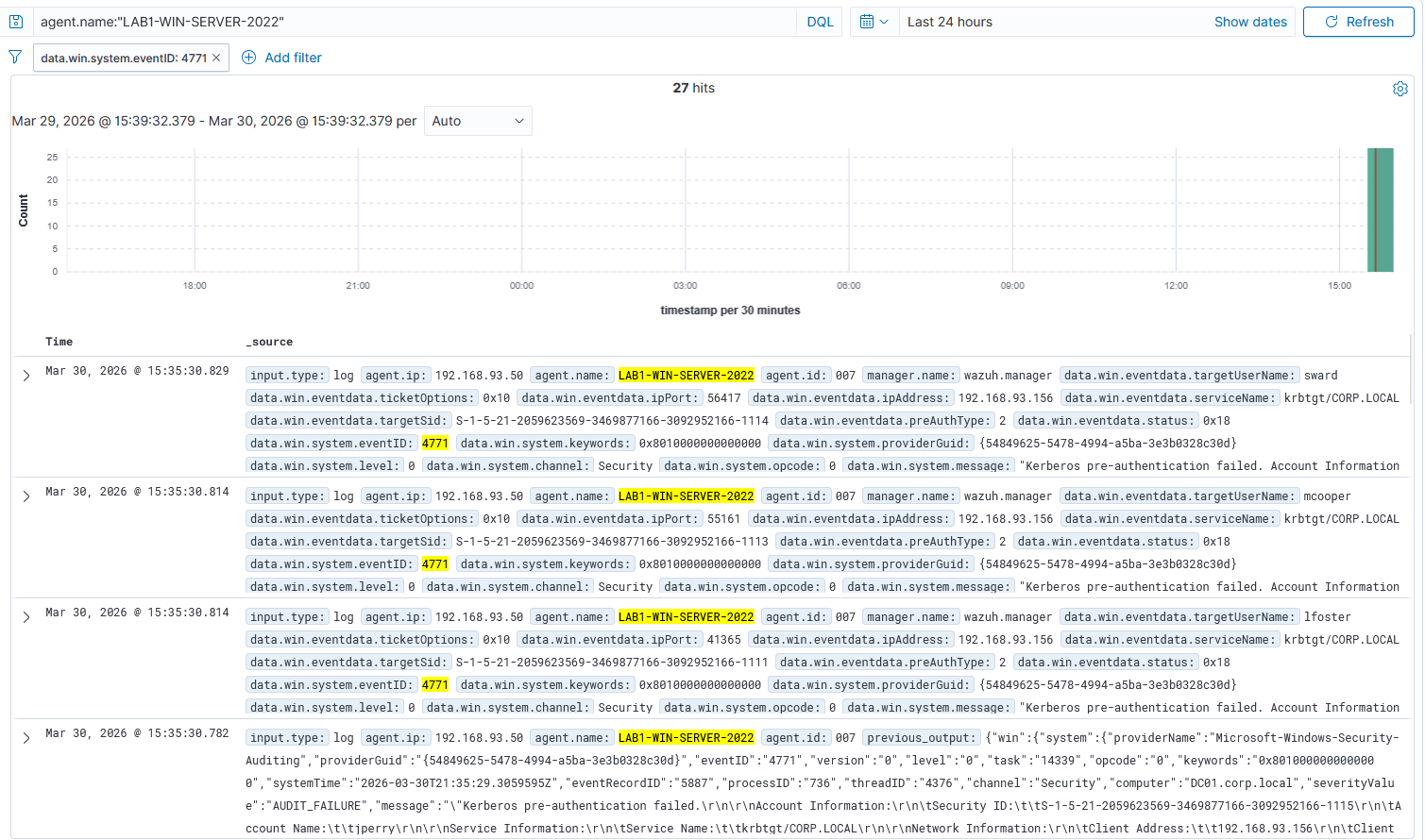
Task: Click data.win.eventdata.serviceName label in lfoster row
Action: (x=1170, y=640)
